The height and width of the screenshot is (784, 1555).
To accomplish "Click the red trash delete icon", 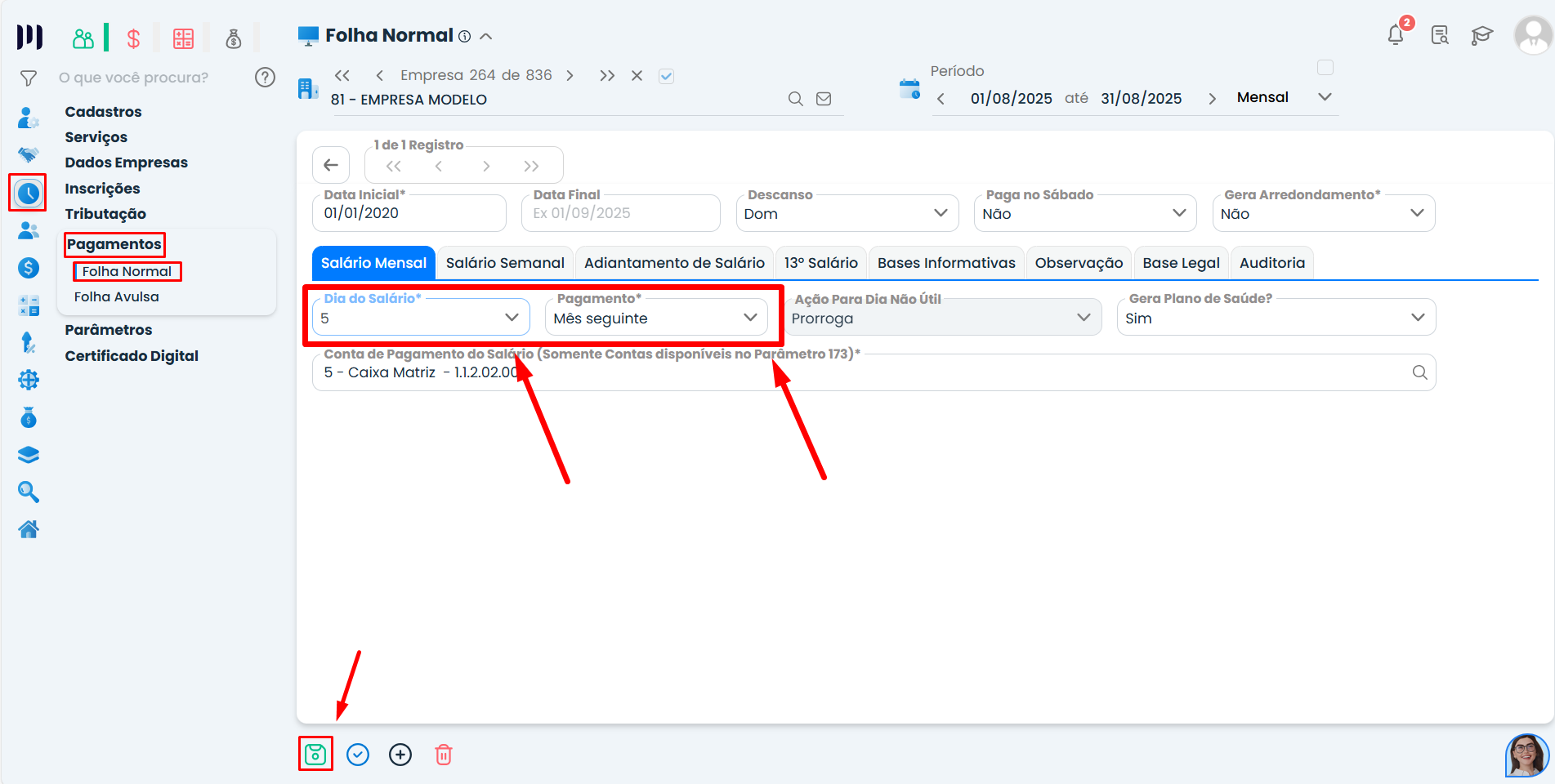I will point(443,755).
